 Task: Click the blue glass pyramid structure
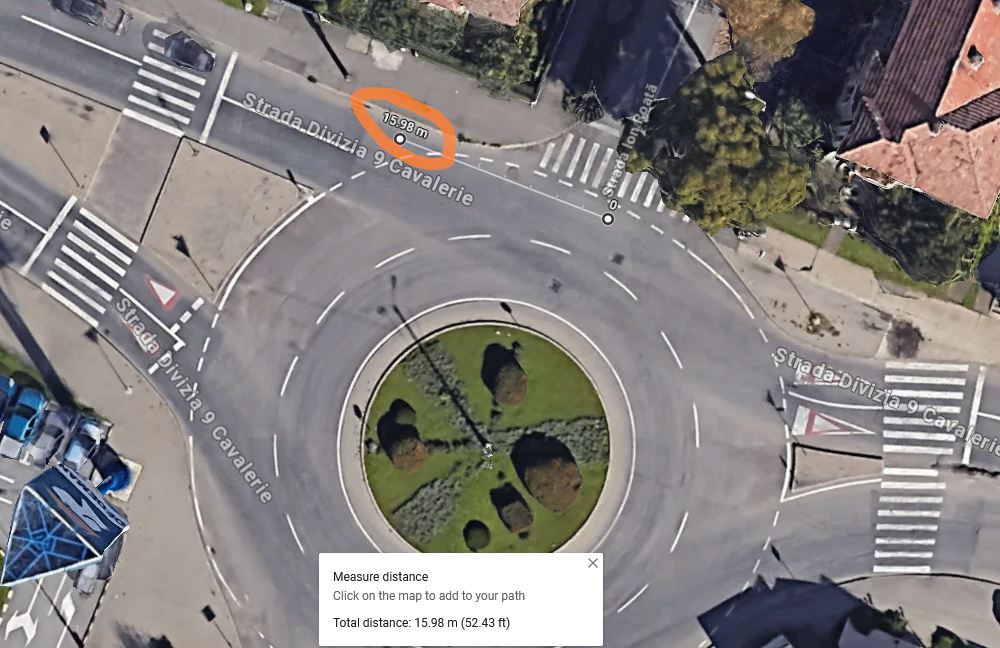click(61, 524)
